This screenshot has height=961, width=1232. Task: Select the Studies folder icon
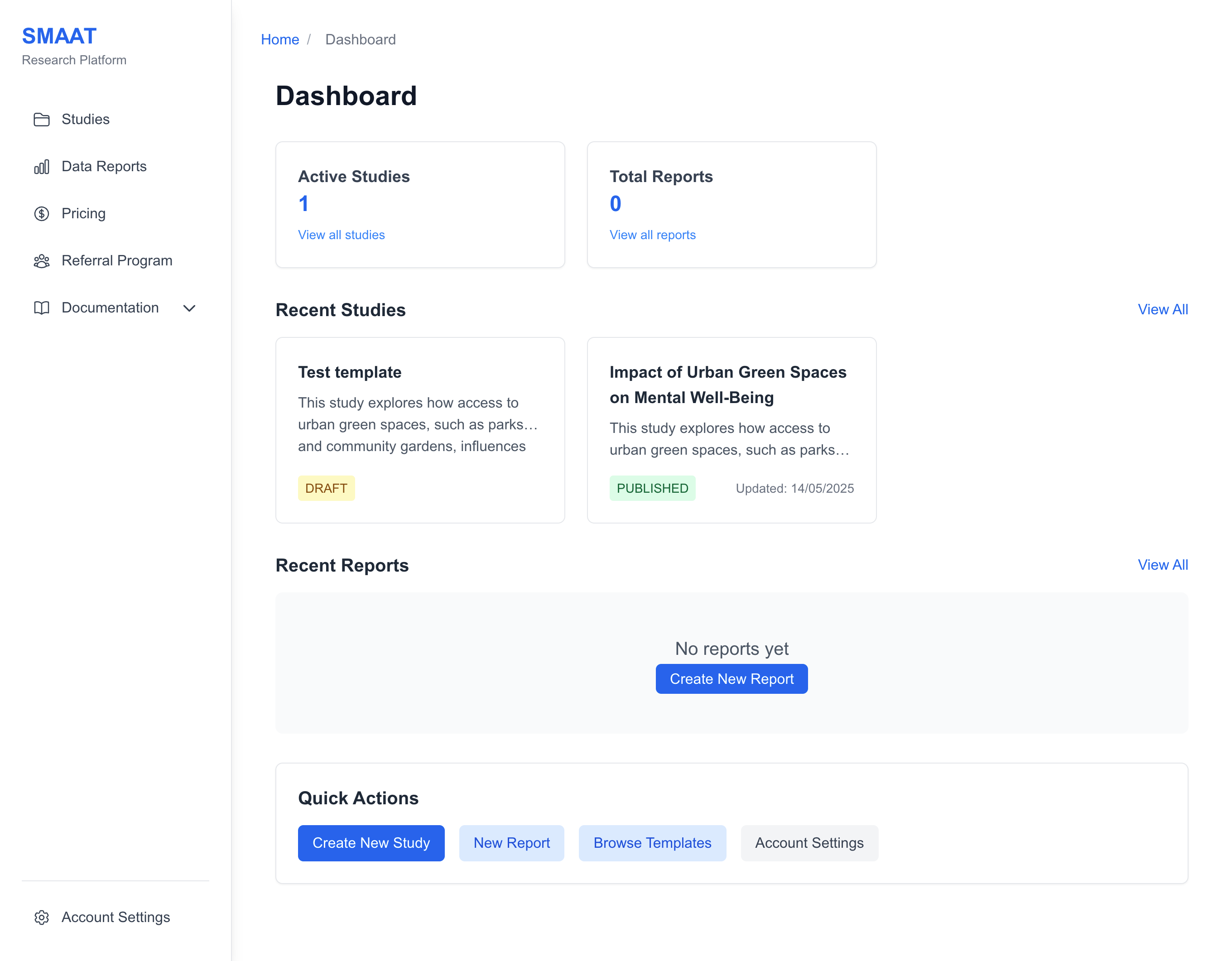point(42,120)
